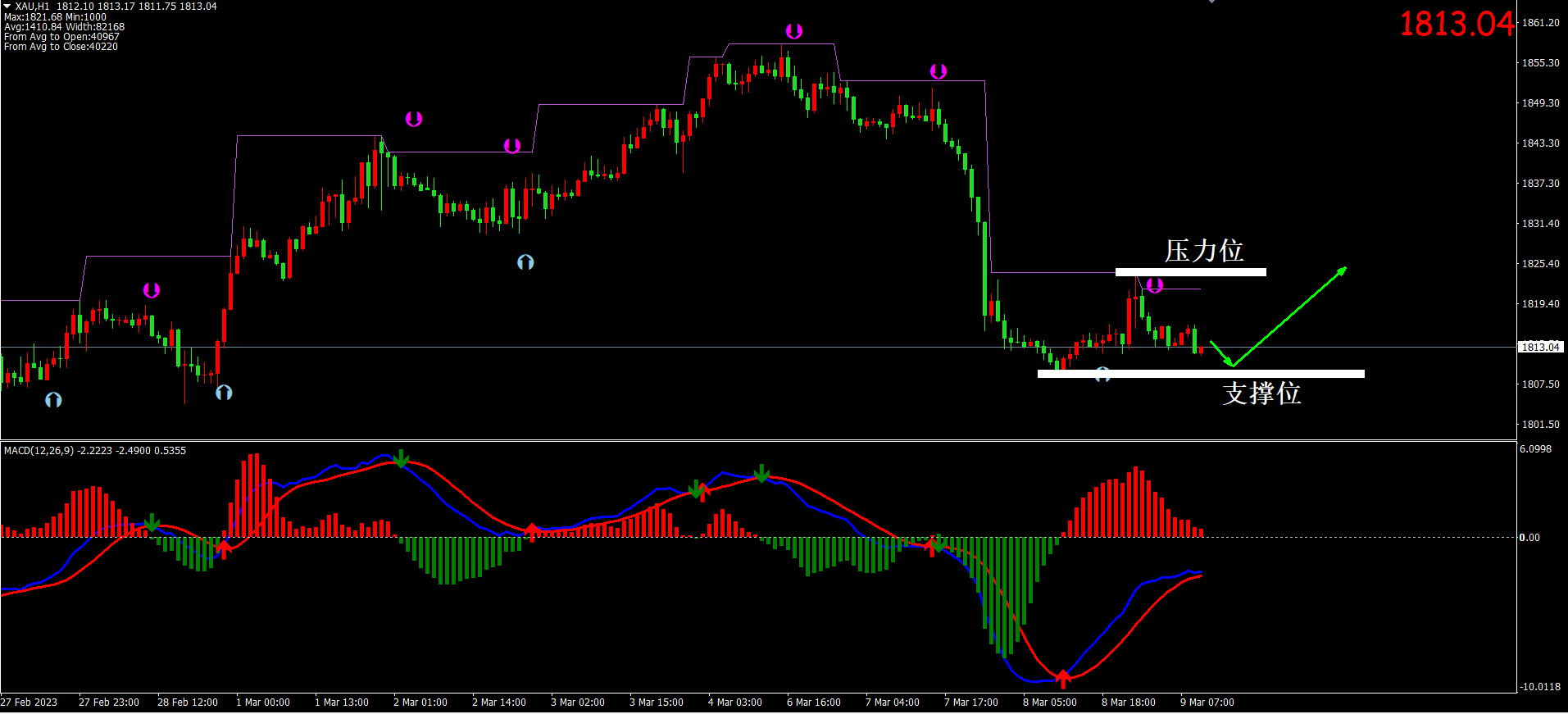
Task: Open the chart menu triangle beside XAU,H1
Action: click(7, 6)
